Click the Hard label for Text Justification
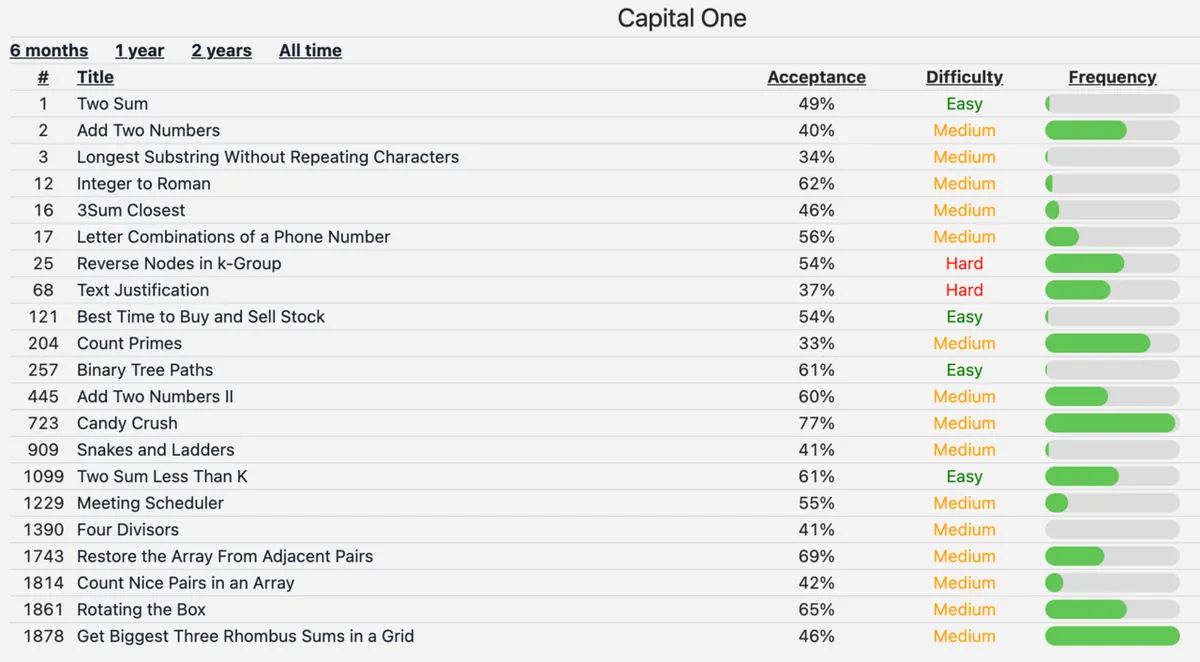1200x662 pixels. click(964, 290)
